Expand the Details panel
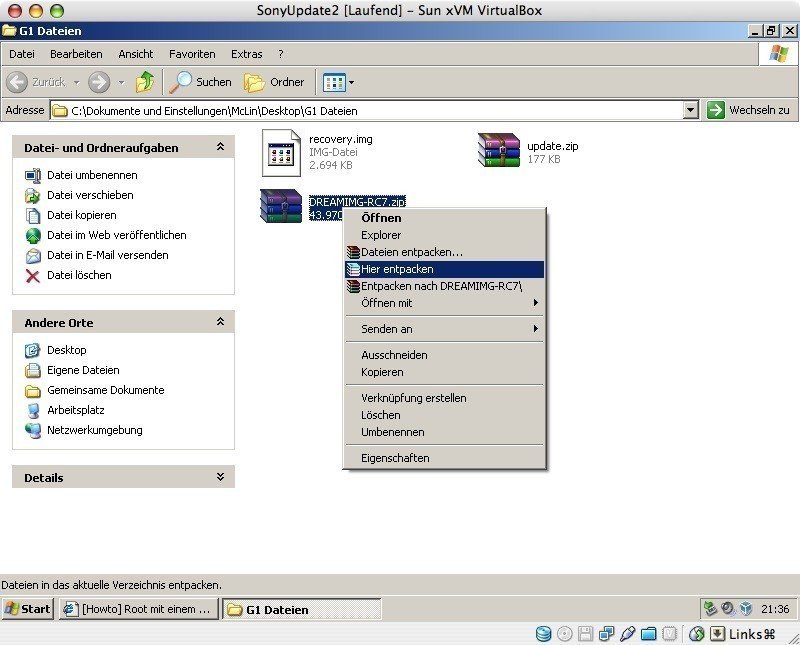The width and height of the screenshot is (800, 645). (x=220, y=477)
